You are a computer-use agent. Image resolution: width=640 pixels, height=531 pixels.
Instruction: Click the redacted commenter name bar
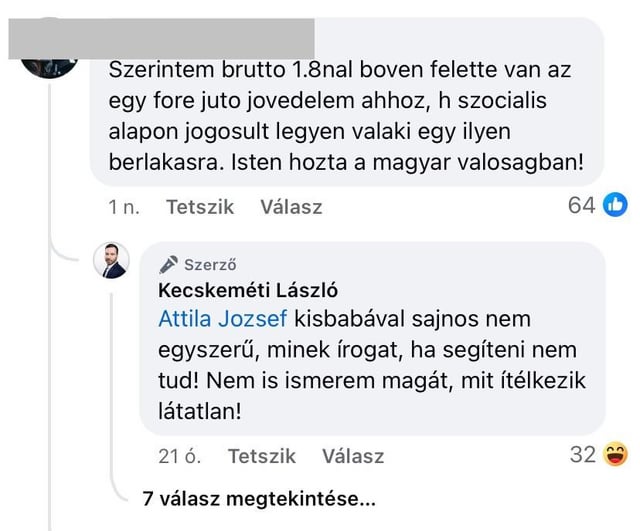[162, 39]
